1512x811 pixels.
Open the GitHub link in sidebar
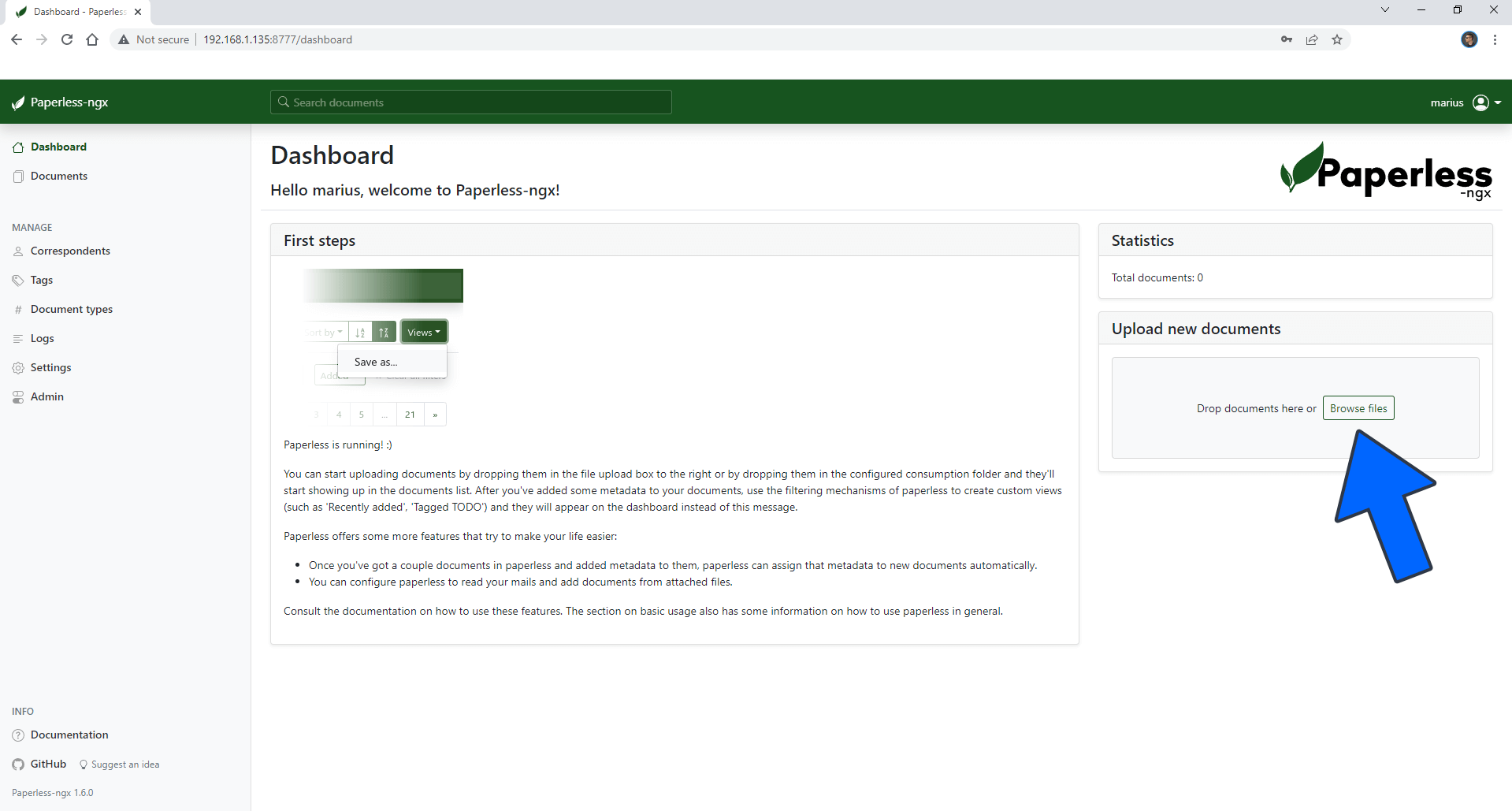click(47, 764)
